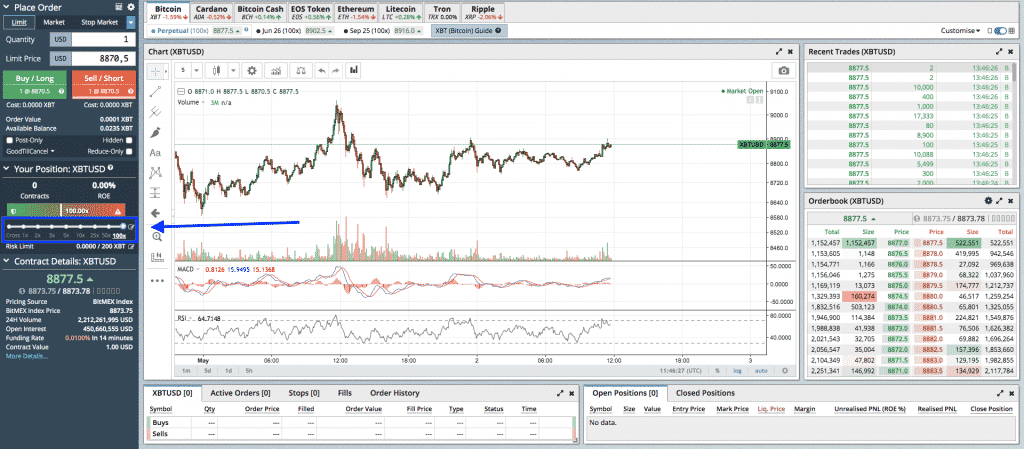Click the Buy / Long button

coord(35,84)
